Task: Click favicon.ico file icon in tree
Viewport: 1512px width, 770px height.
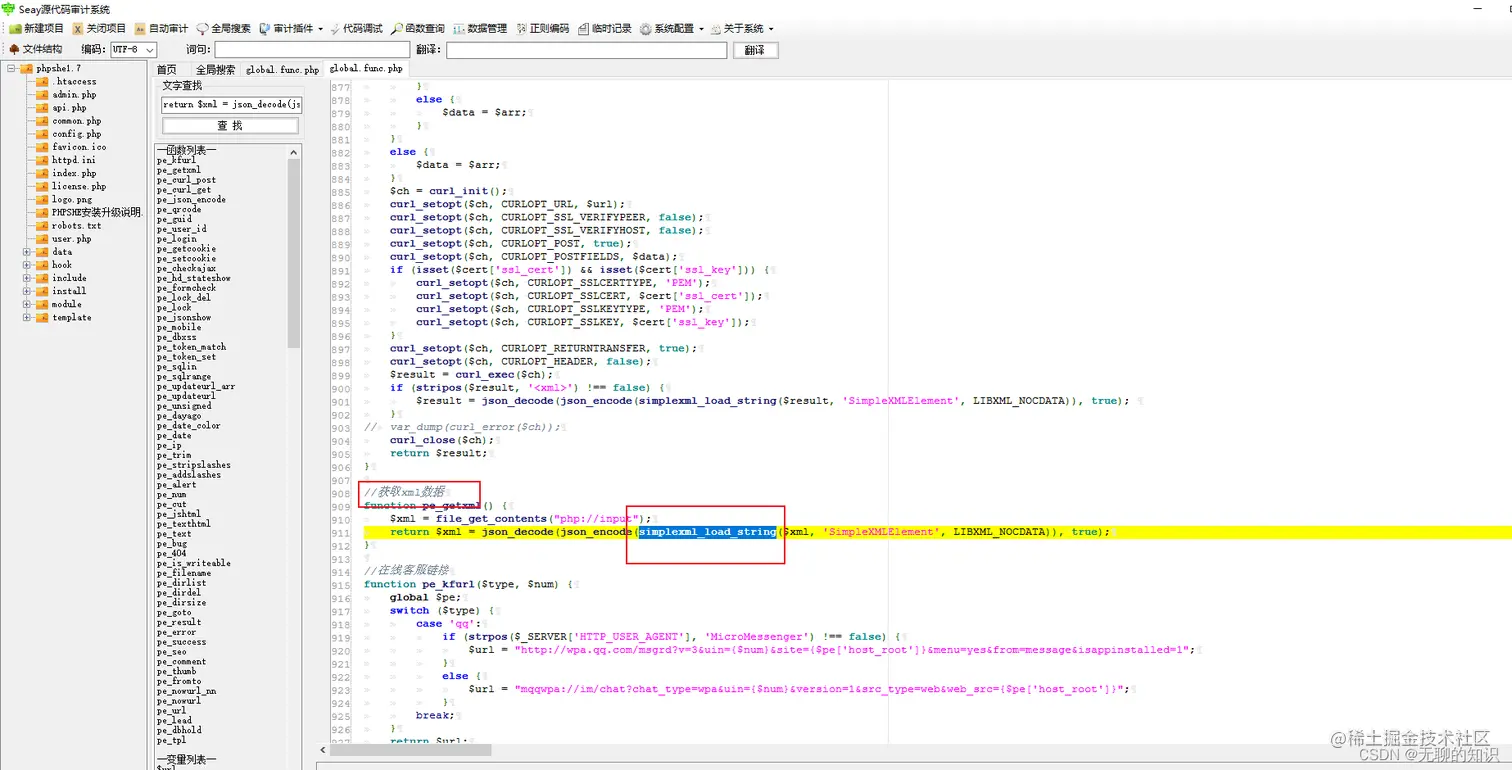Action: [42, 147]
